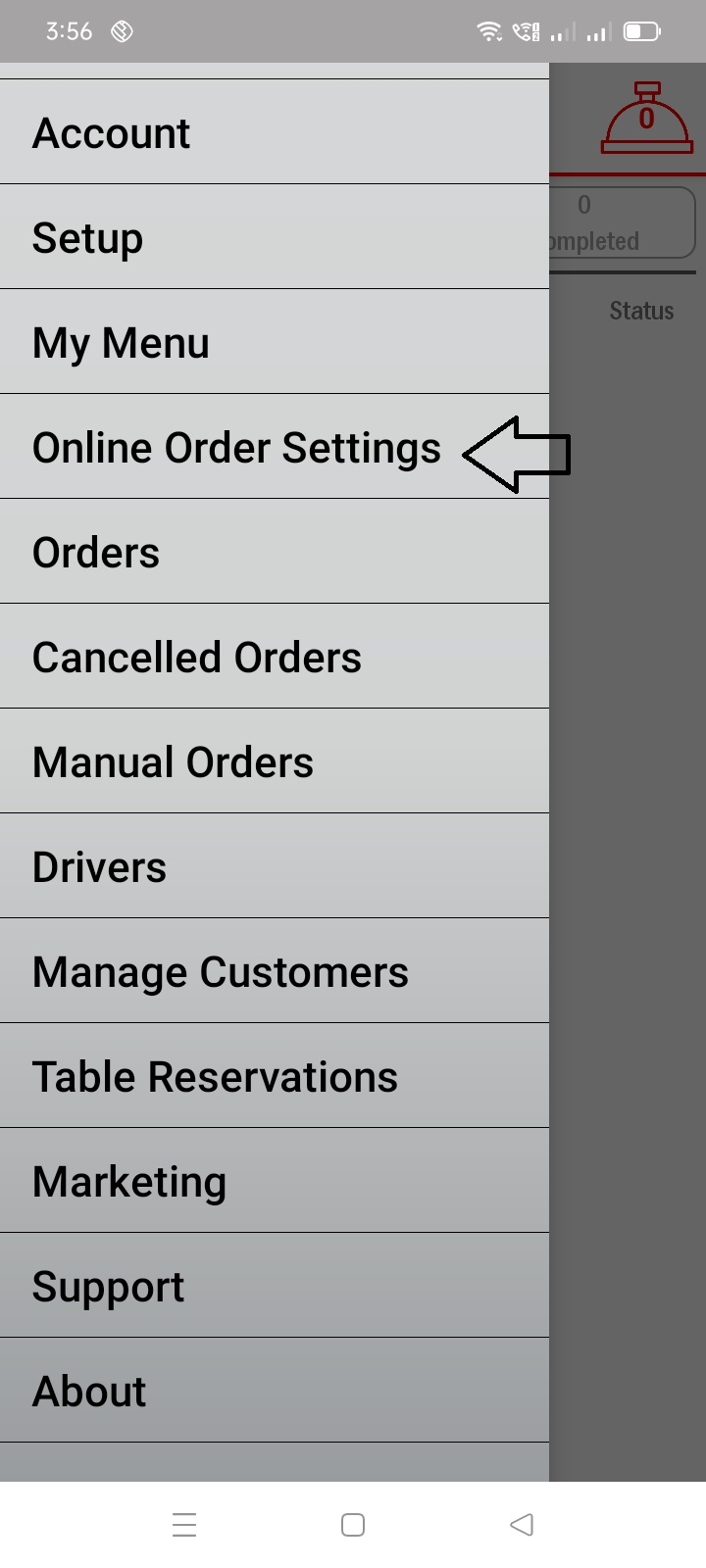Show the About screen
This screenshot has height=1568, width=706.
point(275,1390)
